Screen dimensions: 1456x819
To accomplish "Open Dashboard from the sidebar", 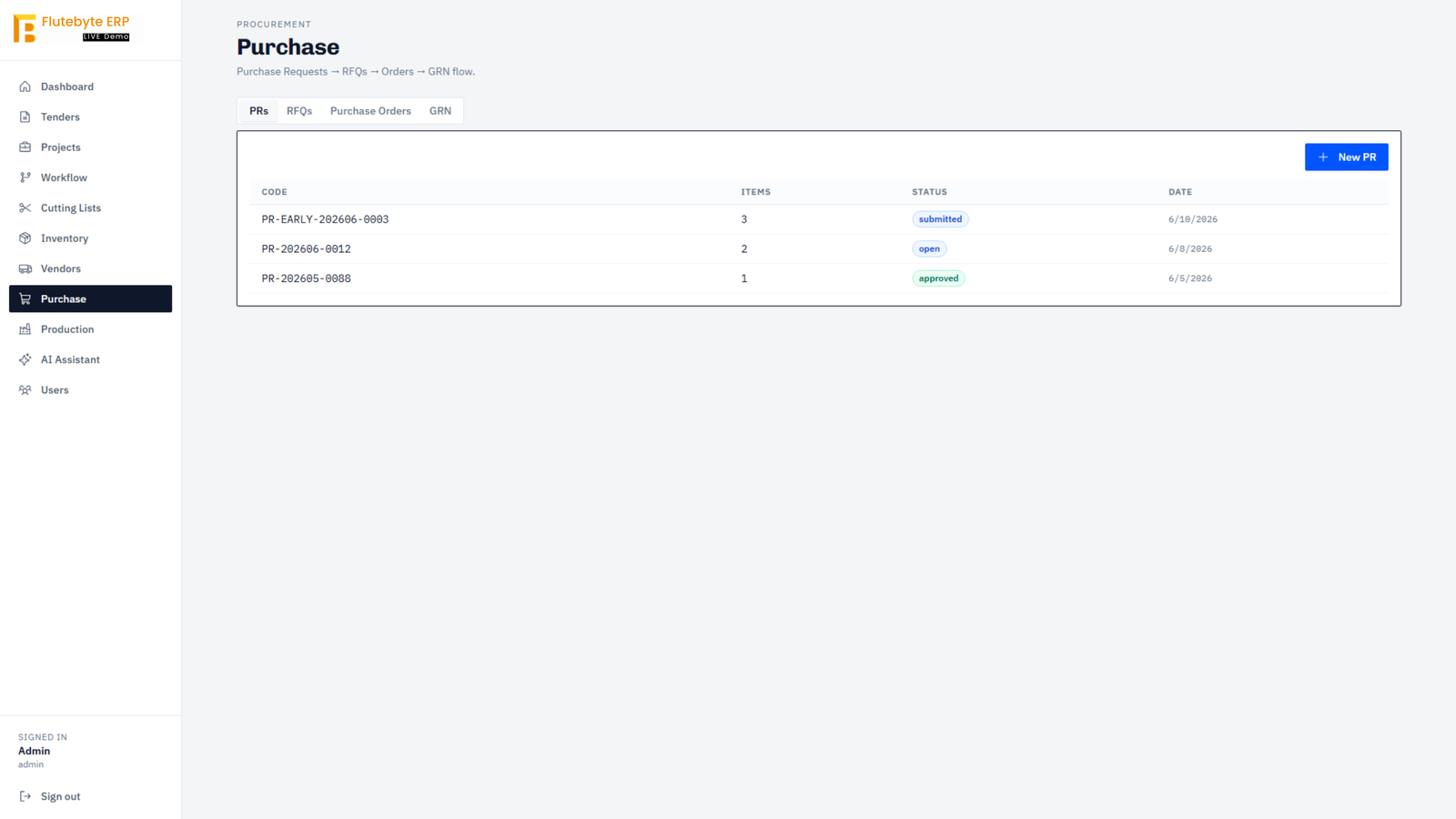I will [x=90, y=86].
